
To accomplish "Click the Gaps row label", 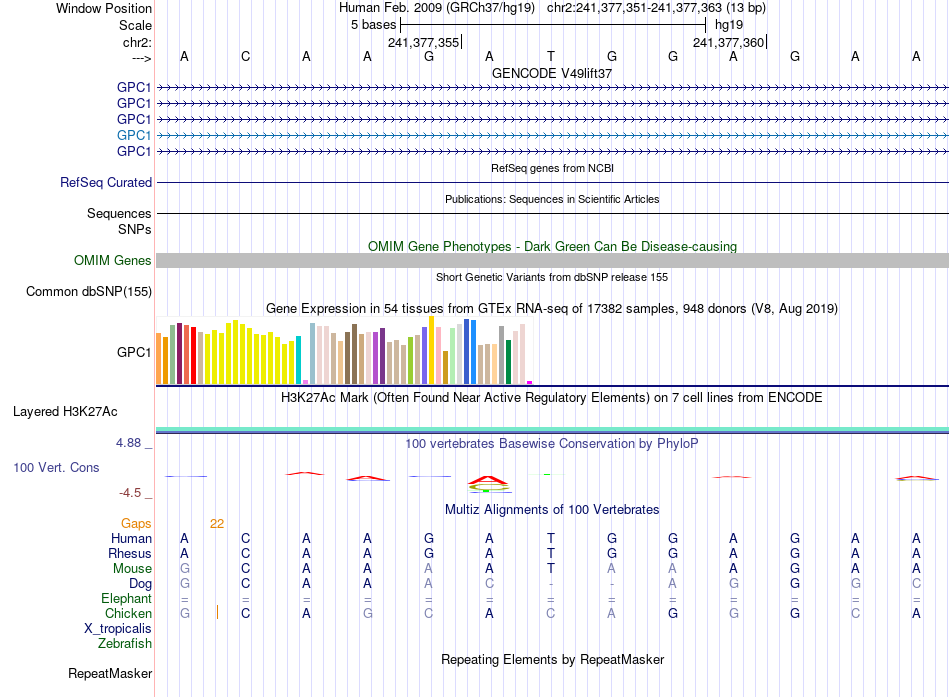I will tap(136, 524).
